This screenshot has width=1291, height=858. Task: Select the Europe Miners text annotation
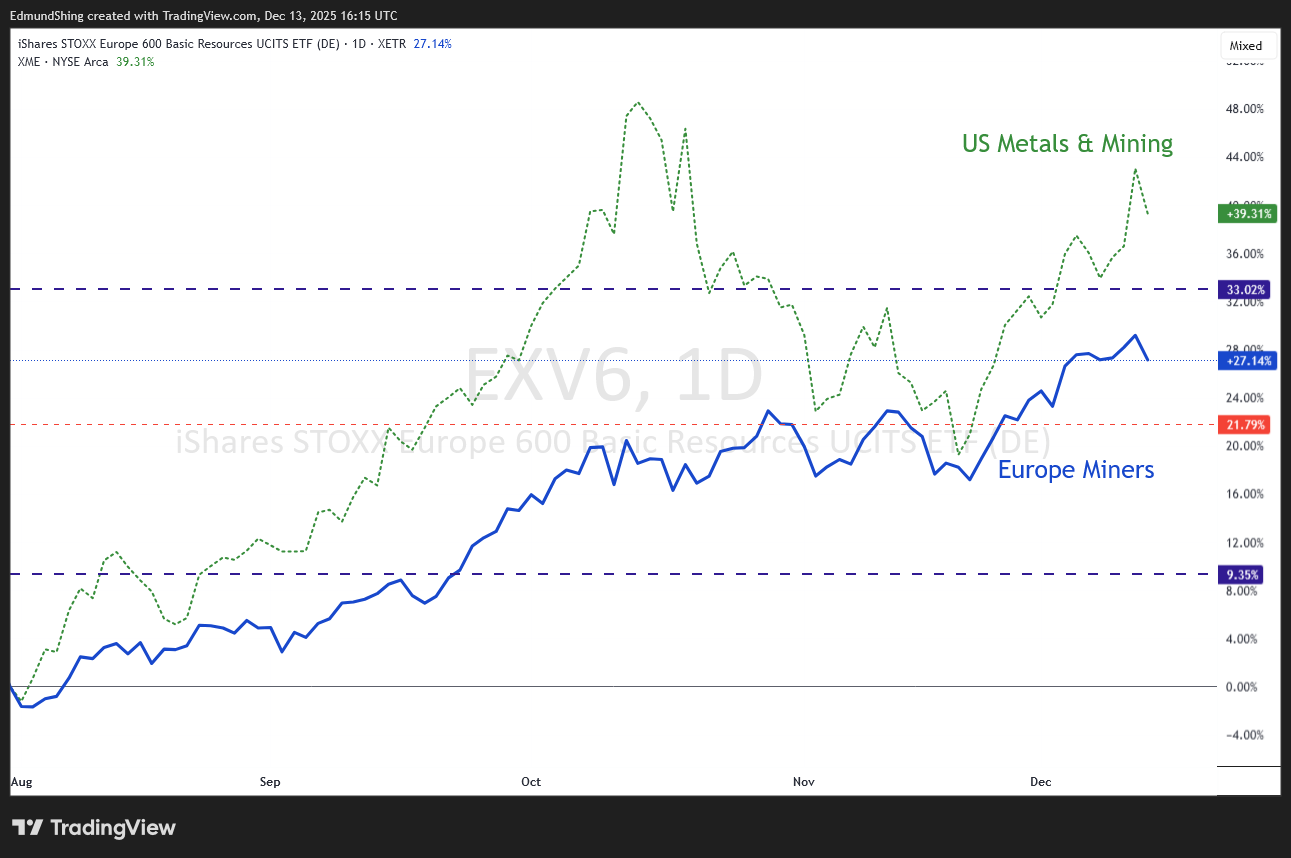[x=1076, y=469]
